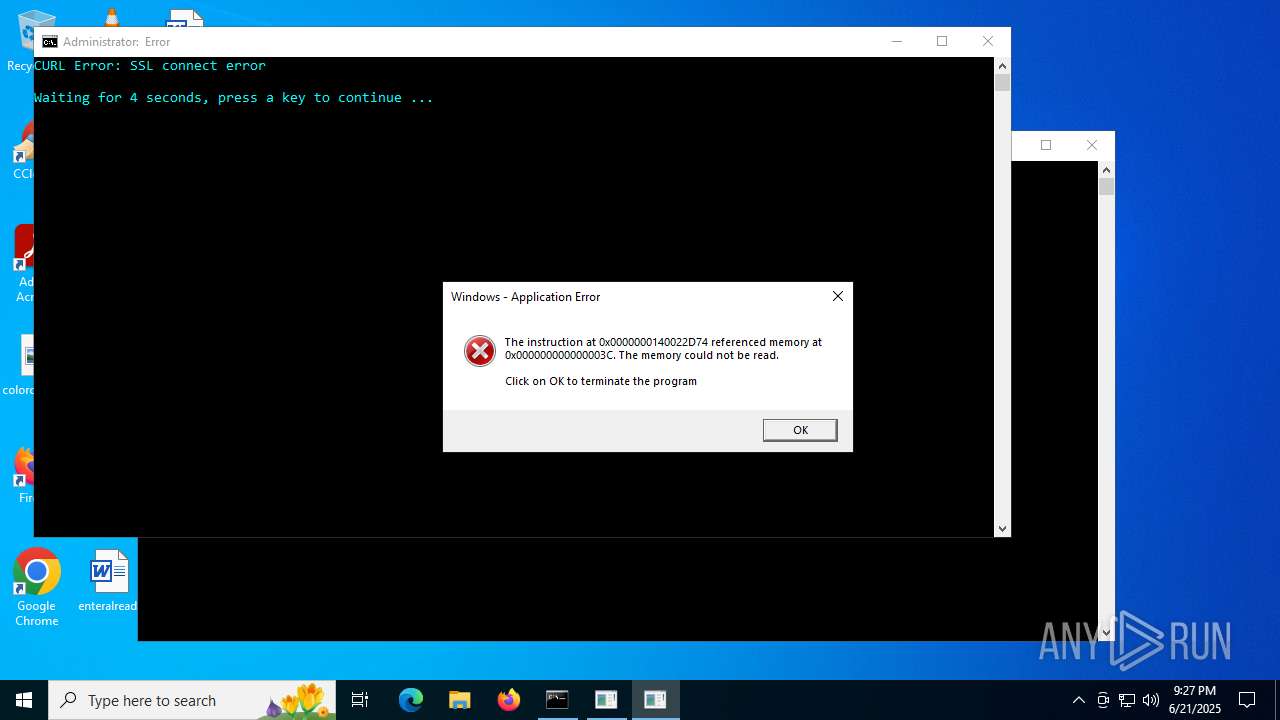The image size is (1280, 720).
Task: Click the 'Click on OK to terminate' message
Action: 601,381
